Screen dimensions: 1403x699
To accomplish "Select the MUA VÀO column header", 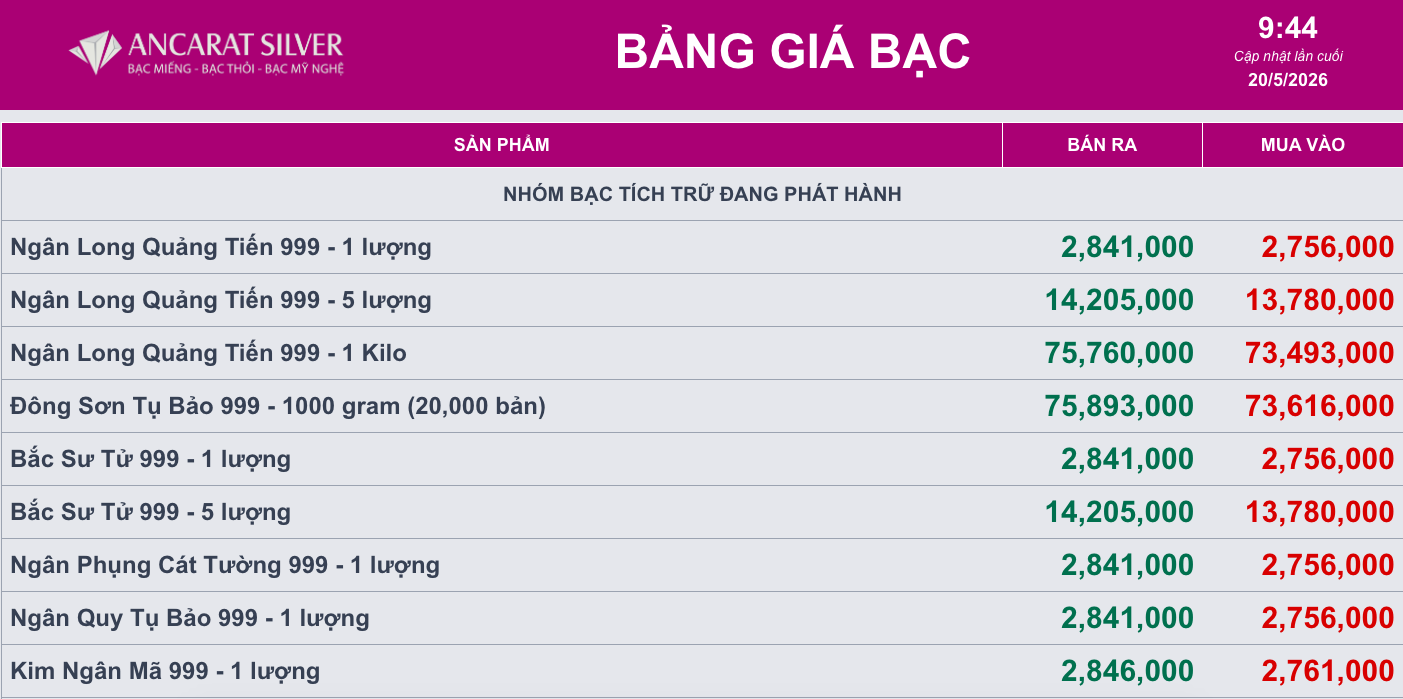I will [x=1303, y=145].
